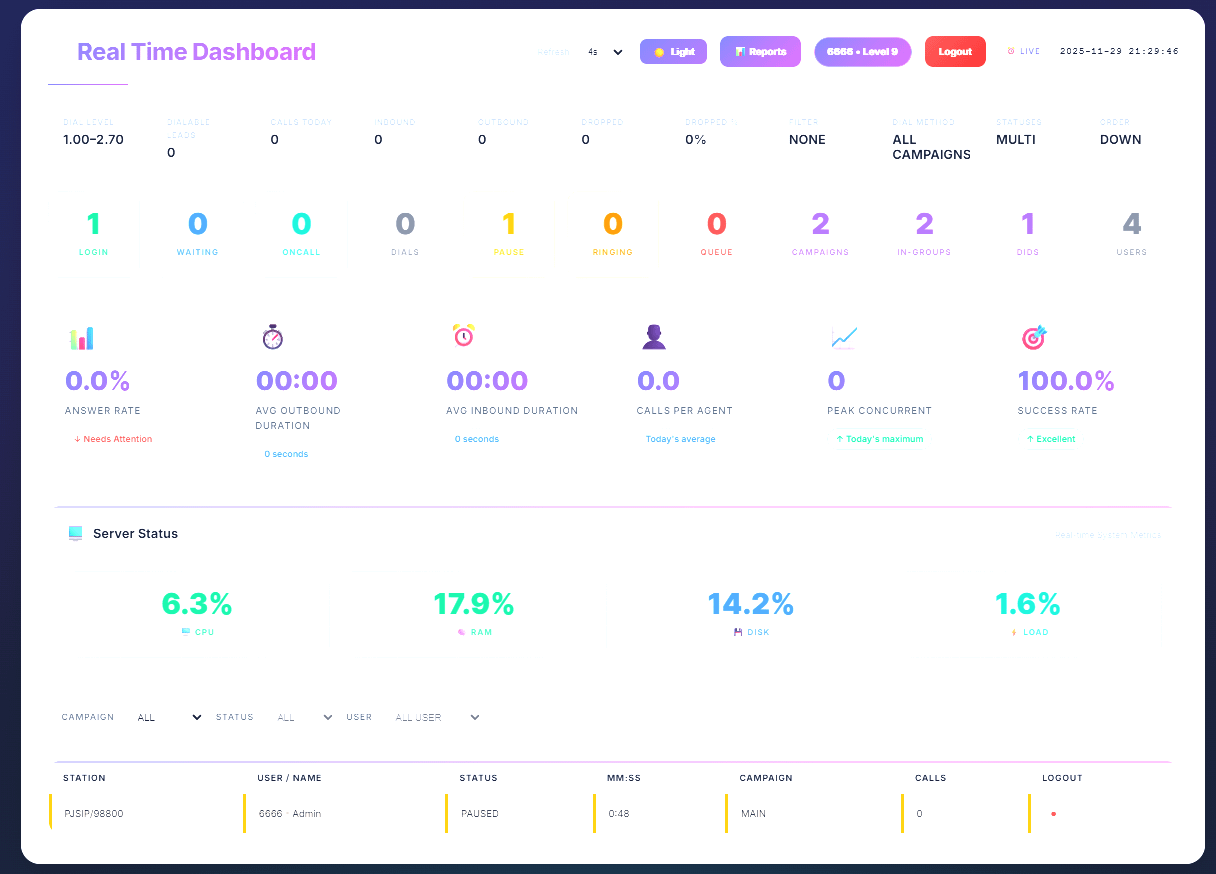Click the RAM icon under 17.9%
This screenshot has height=874, width=1216.
[461, 632]
